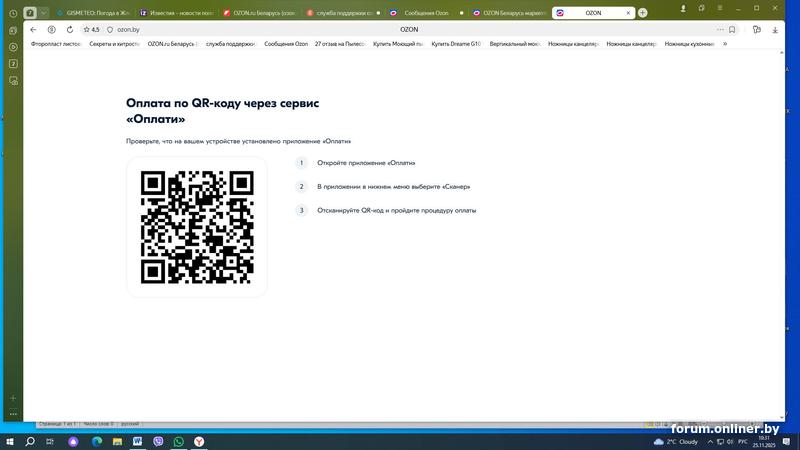Add a sidebar item with the plus icon
Viewport: 800px width, 450px height.
click(13, 398)
